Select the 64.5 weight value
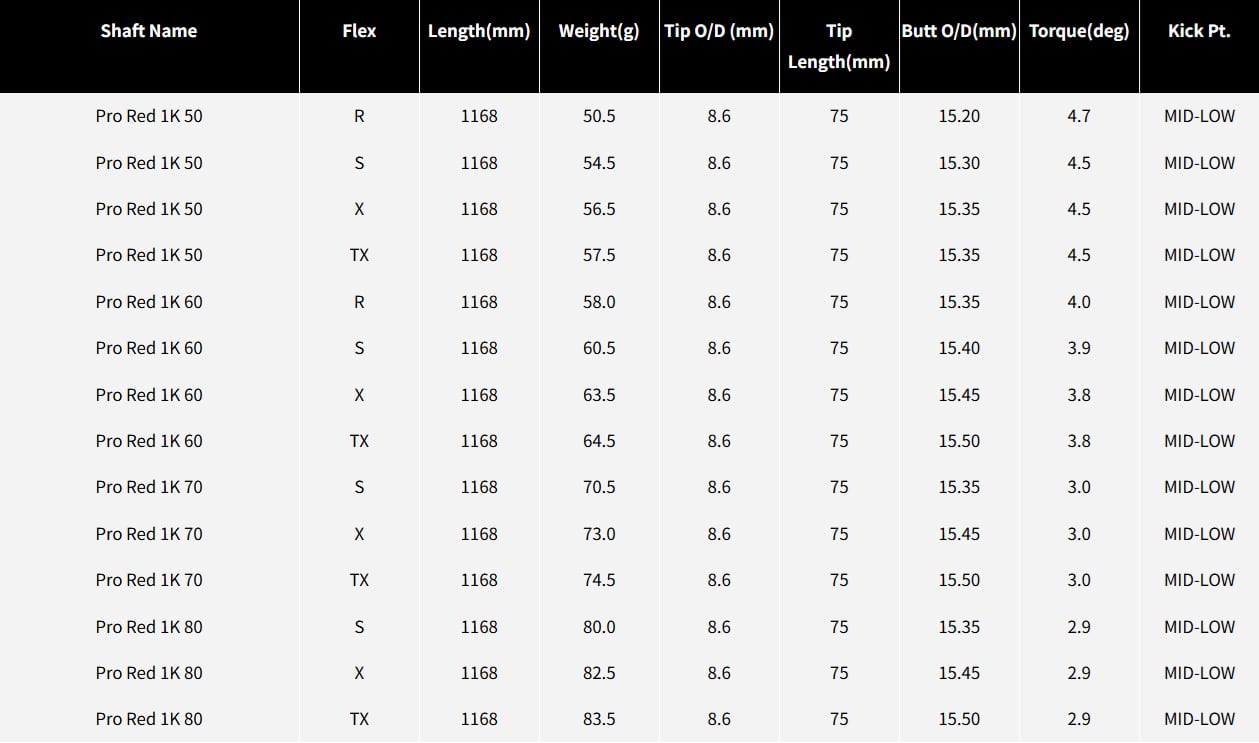The width and height of the screenshot is (1259, 743). pyautogui.click(x=599, y=441)
